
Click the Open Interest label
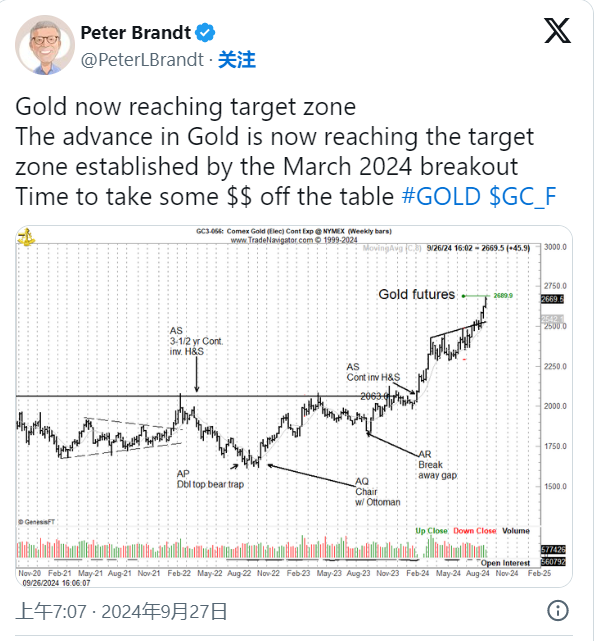click(505, 563)
